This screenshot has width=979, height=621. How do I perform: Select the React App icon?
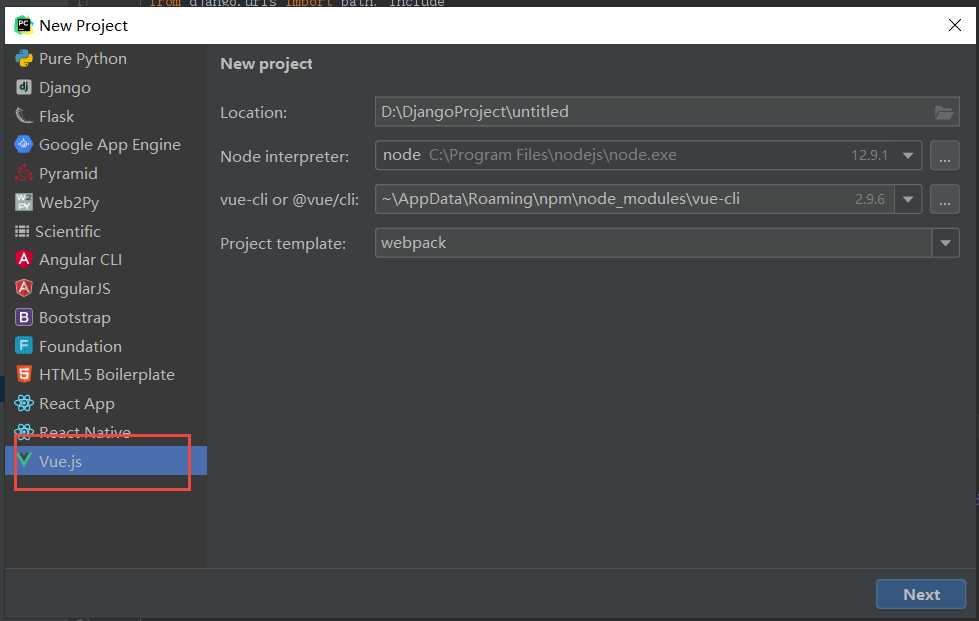(24, 403)
